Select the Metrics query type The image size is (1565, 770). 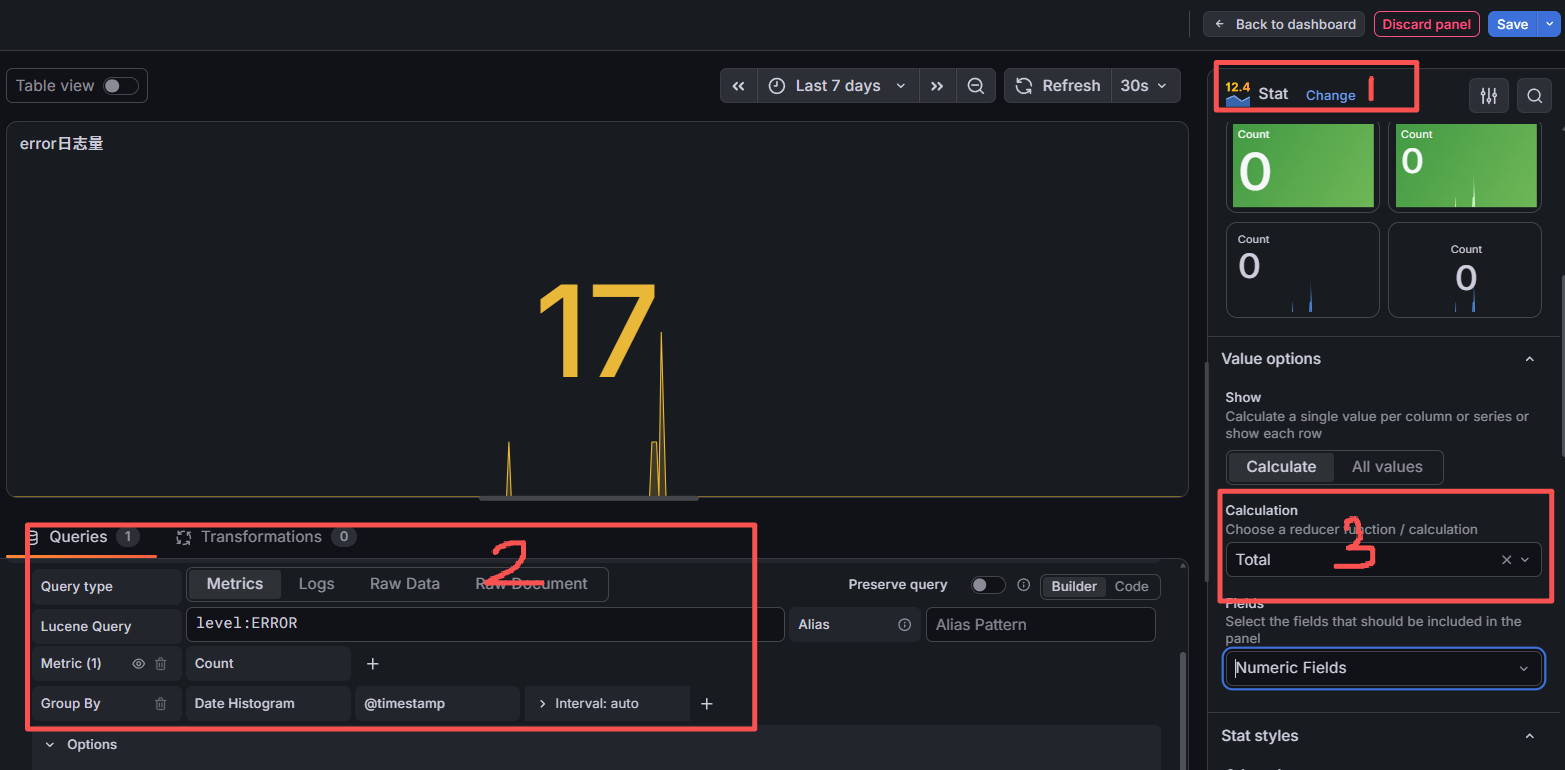(x=235, y=584)
